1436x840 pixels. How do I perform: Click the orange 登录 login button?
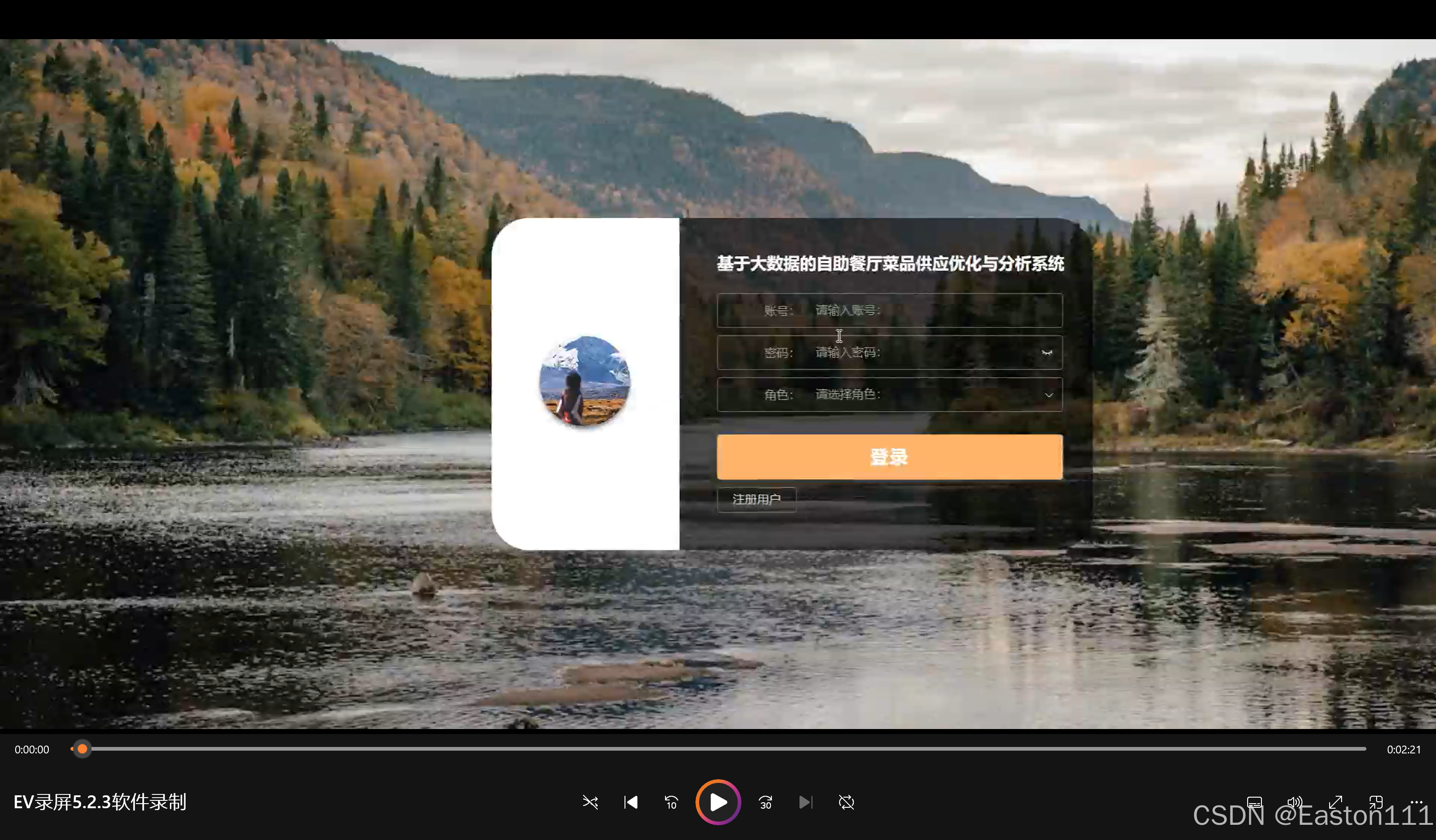(889, 457)
